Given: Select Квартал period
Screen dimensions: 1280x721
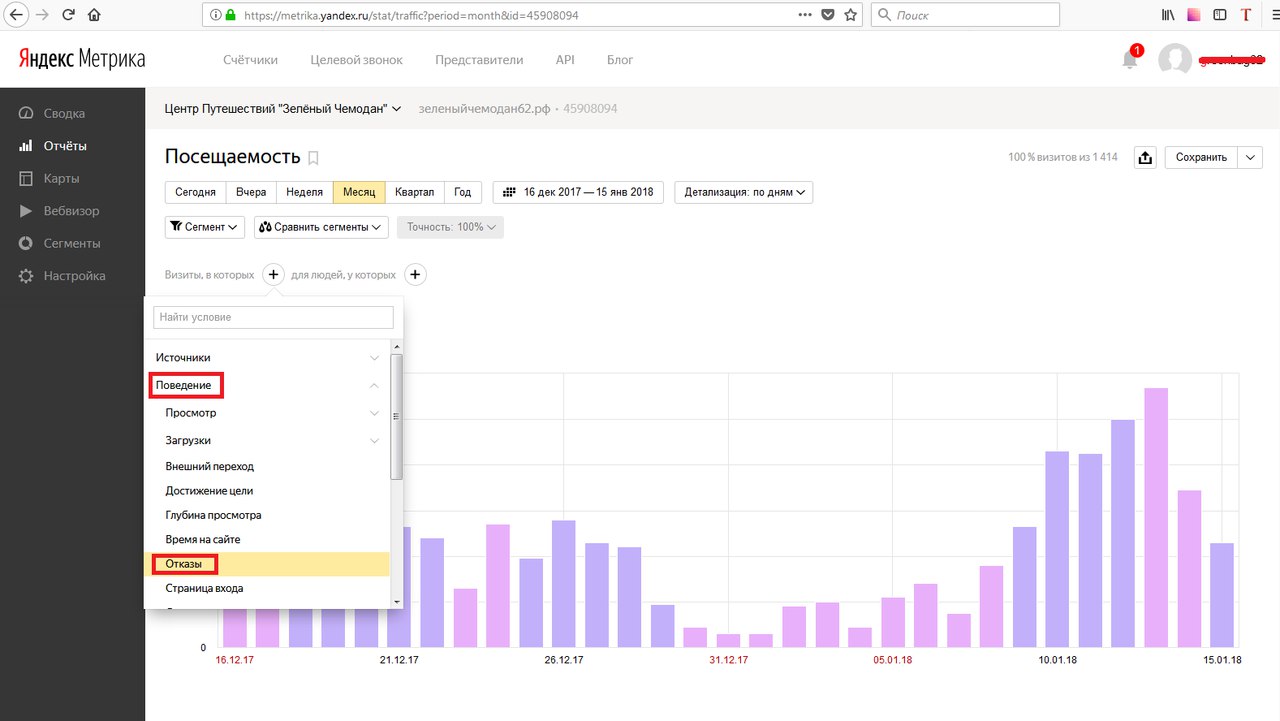Looking at the screenshot, I should [415, 192].
